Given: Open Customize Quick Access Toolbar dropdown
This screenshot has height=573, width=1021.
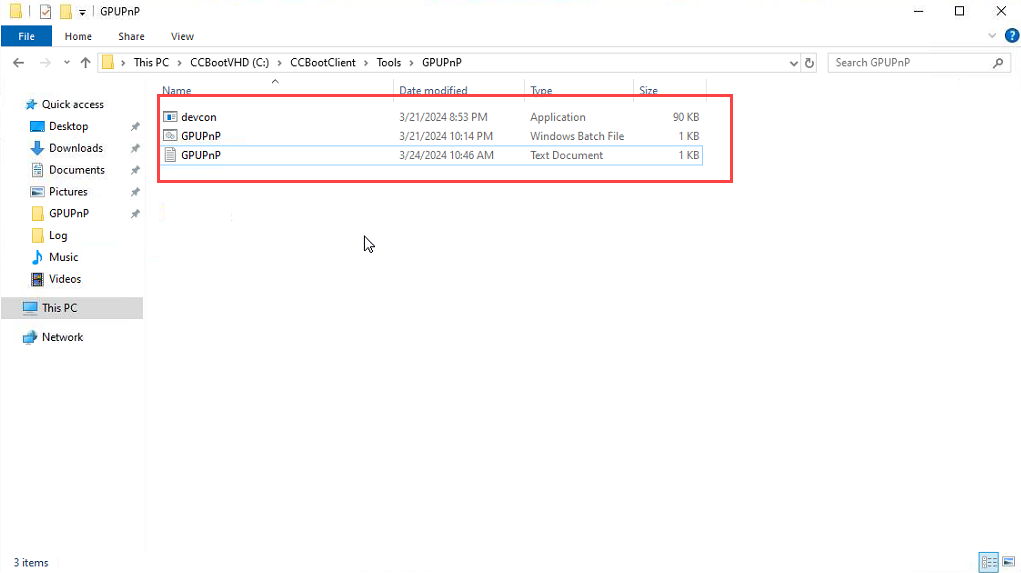Looking at the screenshot, I should [x=82, y=13].
